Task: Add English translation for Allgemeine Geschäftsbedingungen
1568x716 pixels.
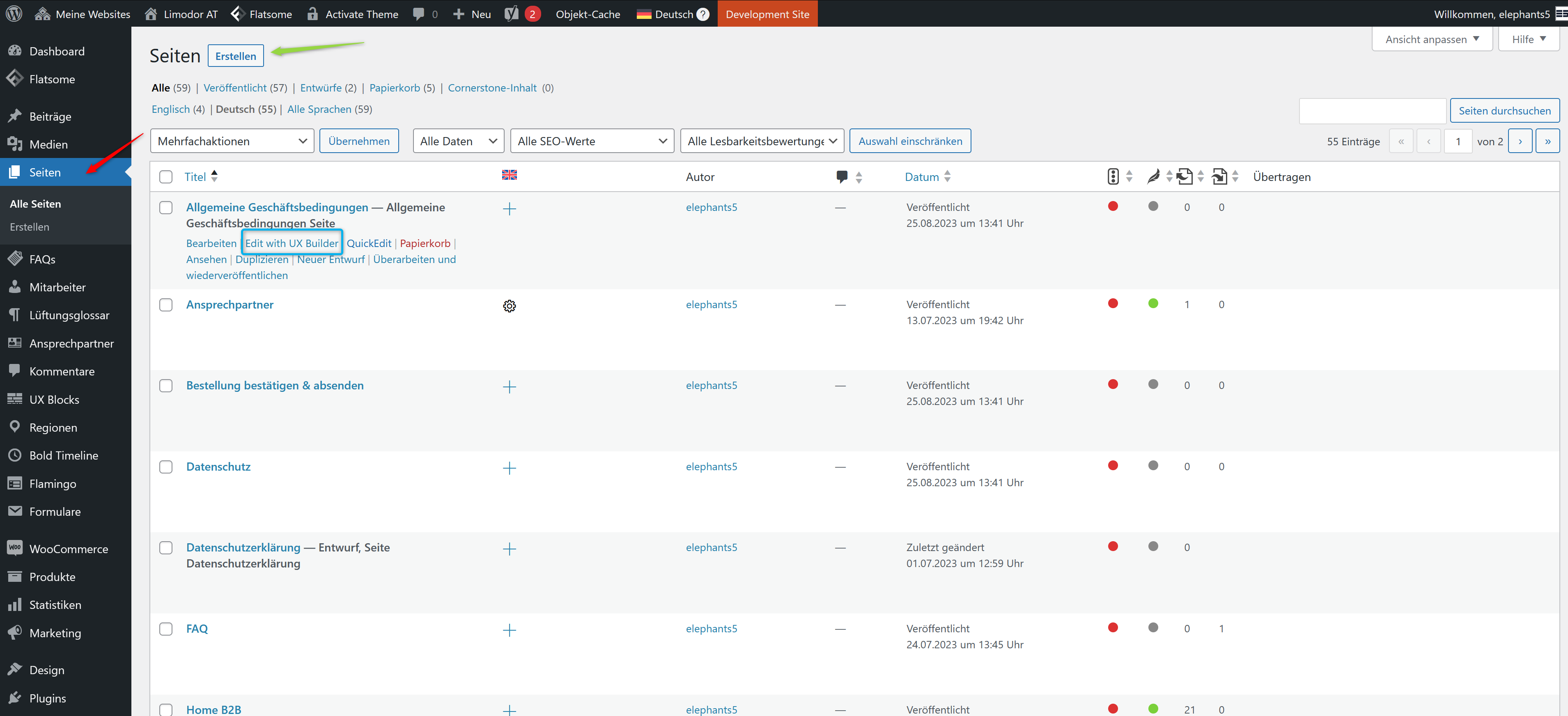Action: [510, 209]
